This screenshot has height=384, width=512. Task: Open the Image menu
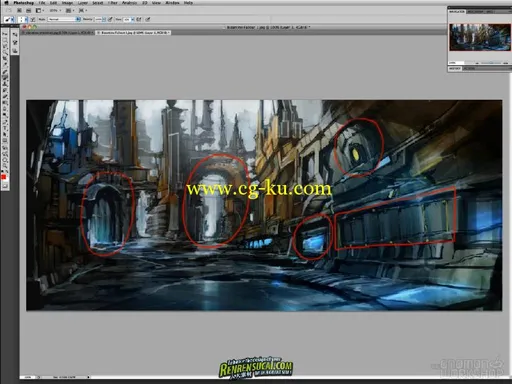[x=67, y=3]
